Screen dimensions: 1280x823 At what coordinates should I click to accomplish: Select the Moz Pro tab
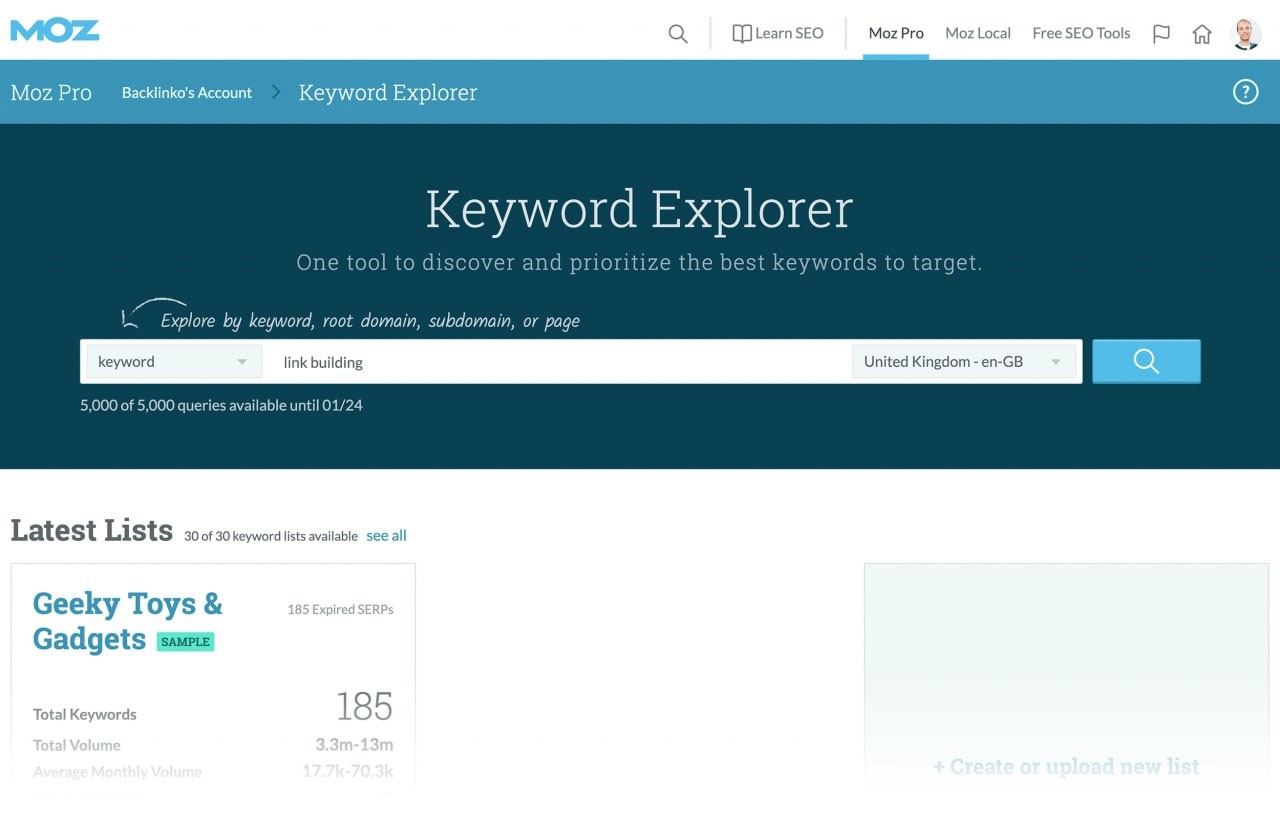[896, 33]
